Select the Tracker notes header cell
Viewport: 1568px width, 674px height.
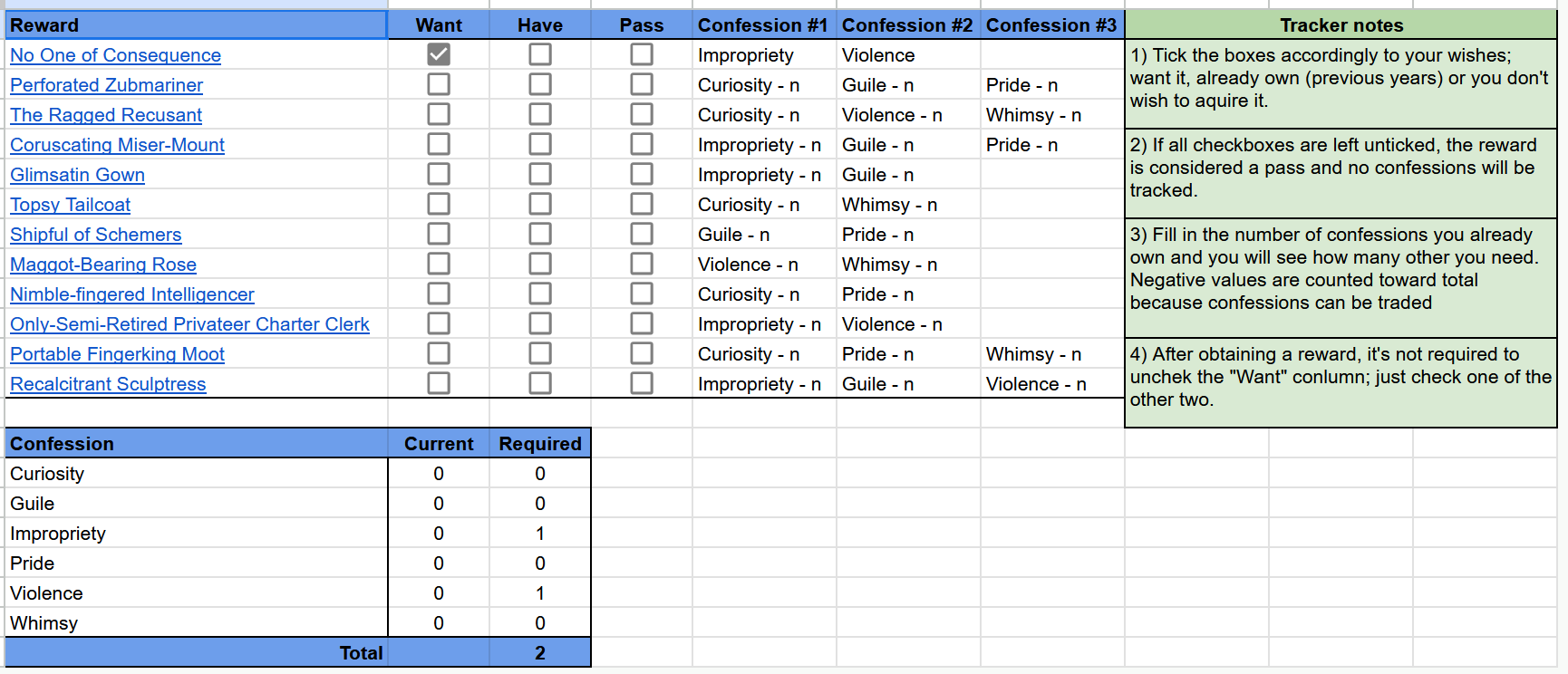coord(1341,25)
